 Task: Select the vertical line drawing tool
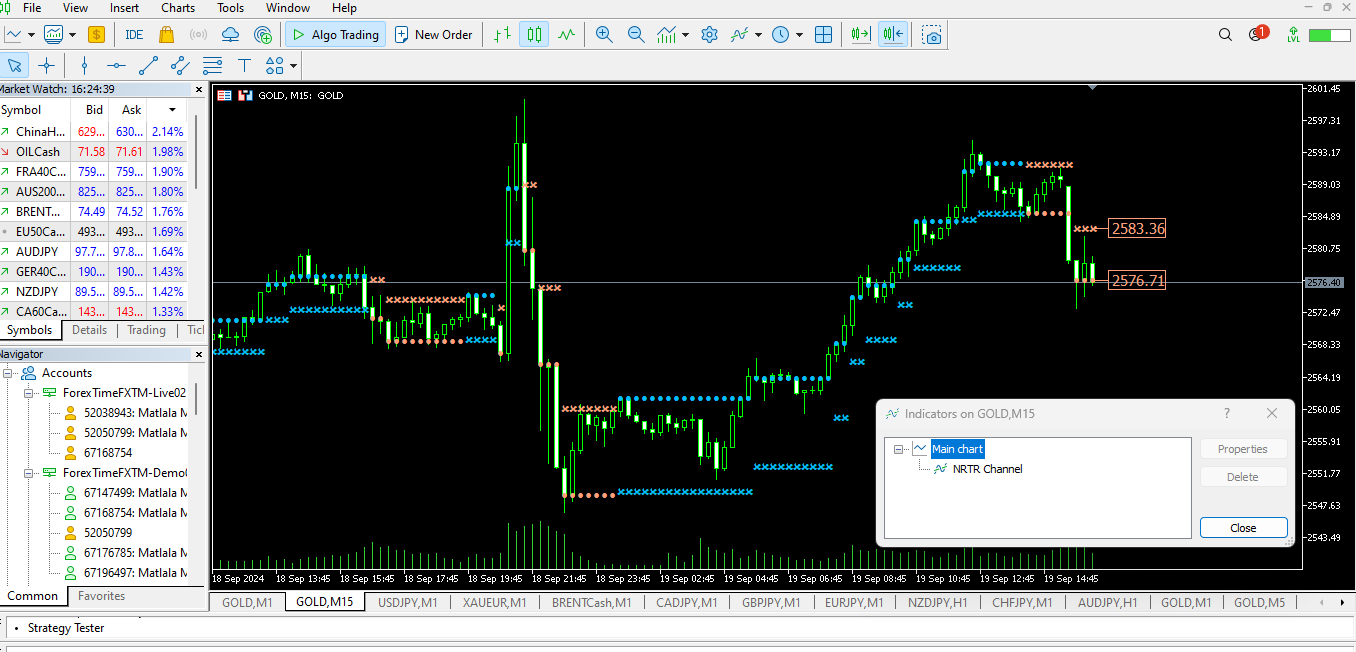click(84, 66)
